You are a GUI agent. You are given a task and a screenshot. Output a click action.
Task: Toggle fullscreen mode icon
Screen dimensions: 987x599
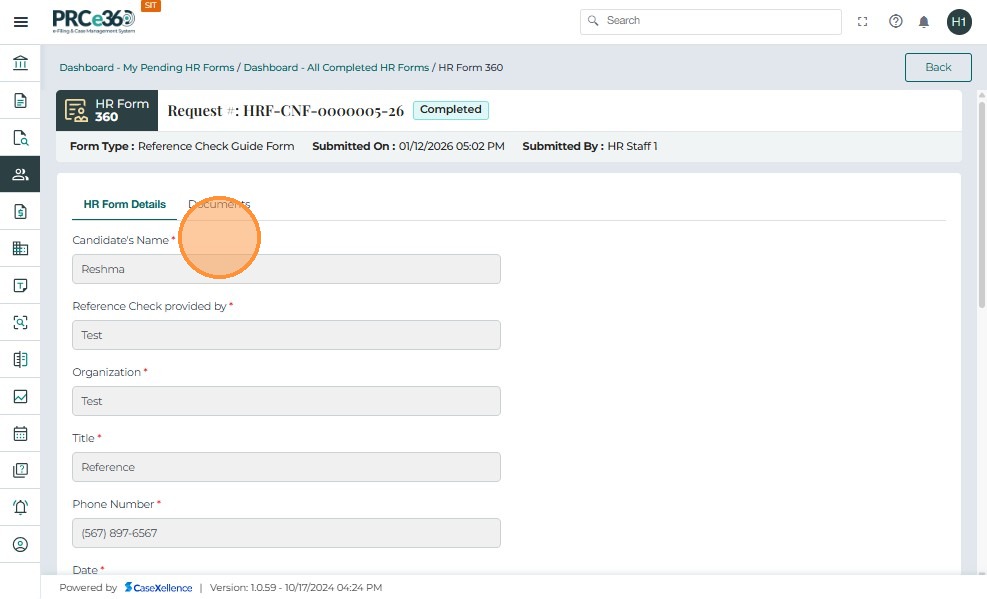click(862, 21)
